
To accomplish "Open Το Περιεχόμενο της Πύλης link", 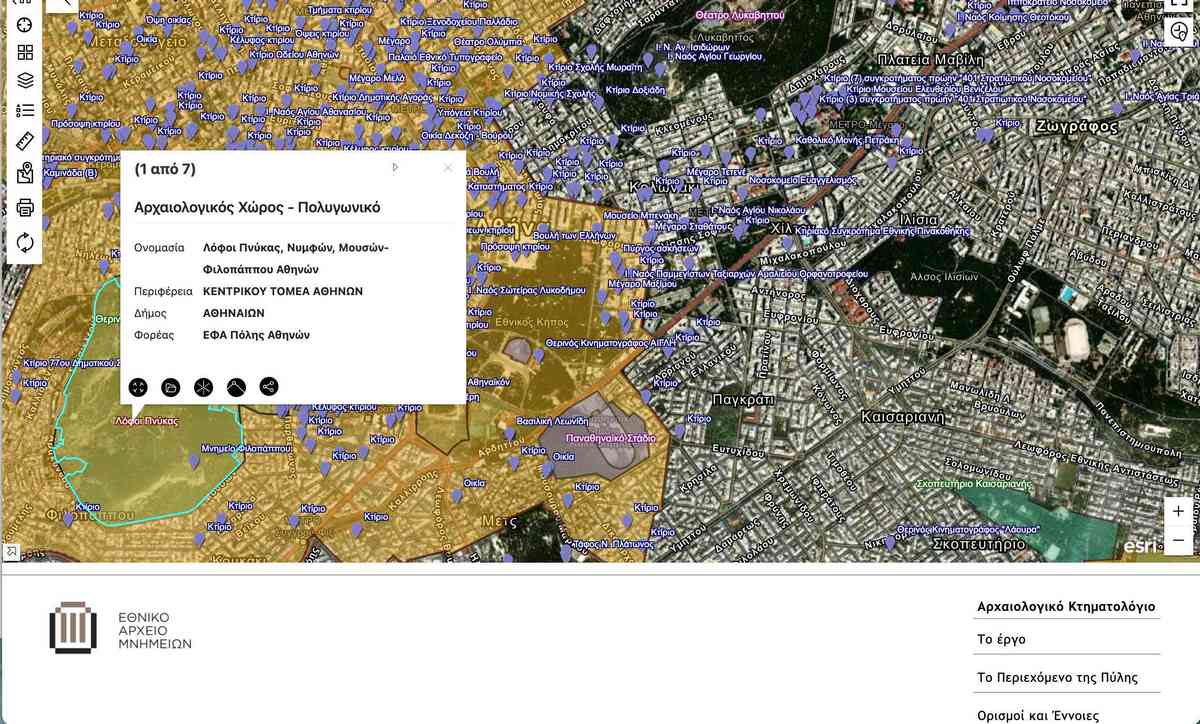I will tap(1057, 677).
